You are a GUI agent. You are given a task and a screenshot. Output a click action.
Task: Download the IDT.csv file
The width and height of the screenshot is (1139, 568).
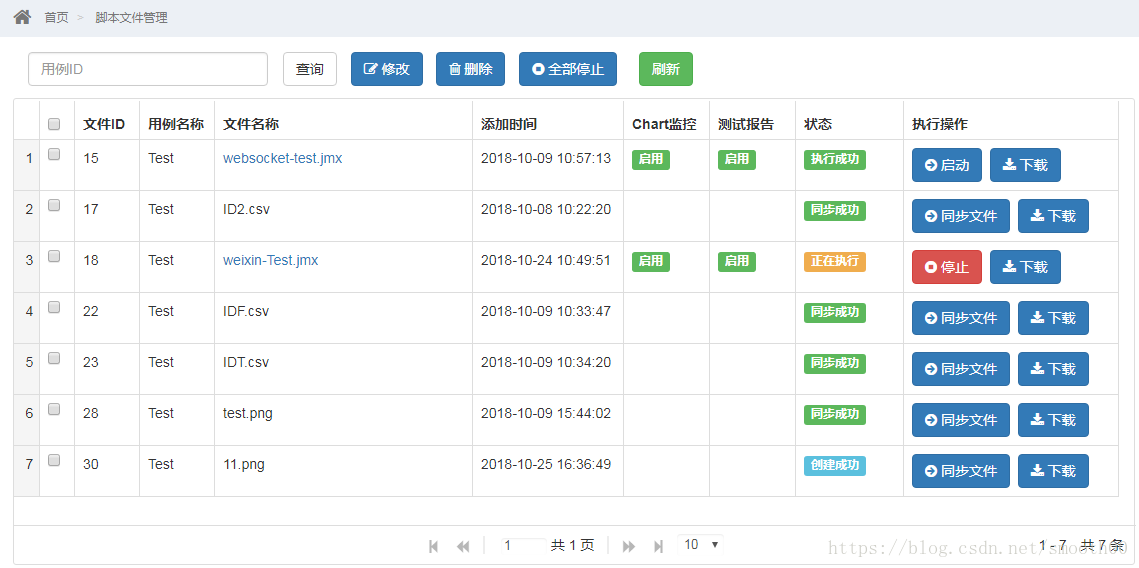click(x=1053, y=369)
